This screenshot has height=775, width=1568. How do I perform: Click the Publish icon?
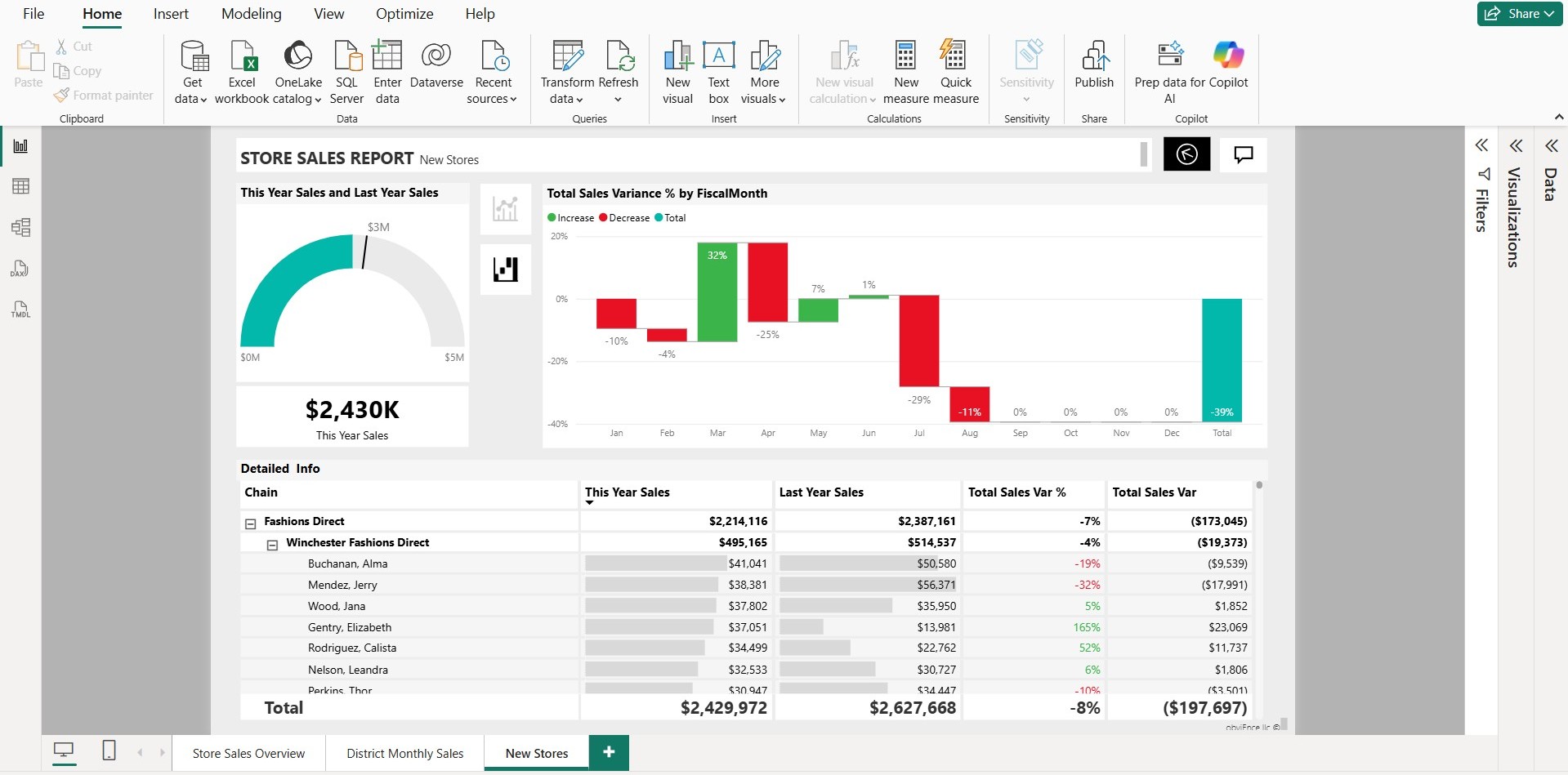[x=1093, y=56]
